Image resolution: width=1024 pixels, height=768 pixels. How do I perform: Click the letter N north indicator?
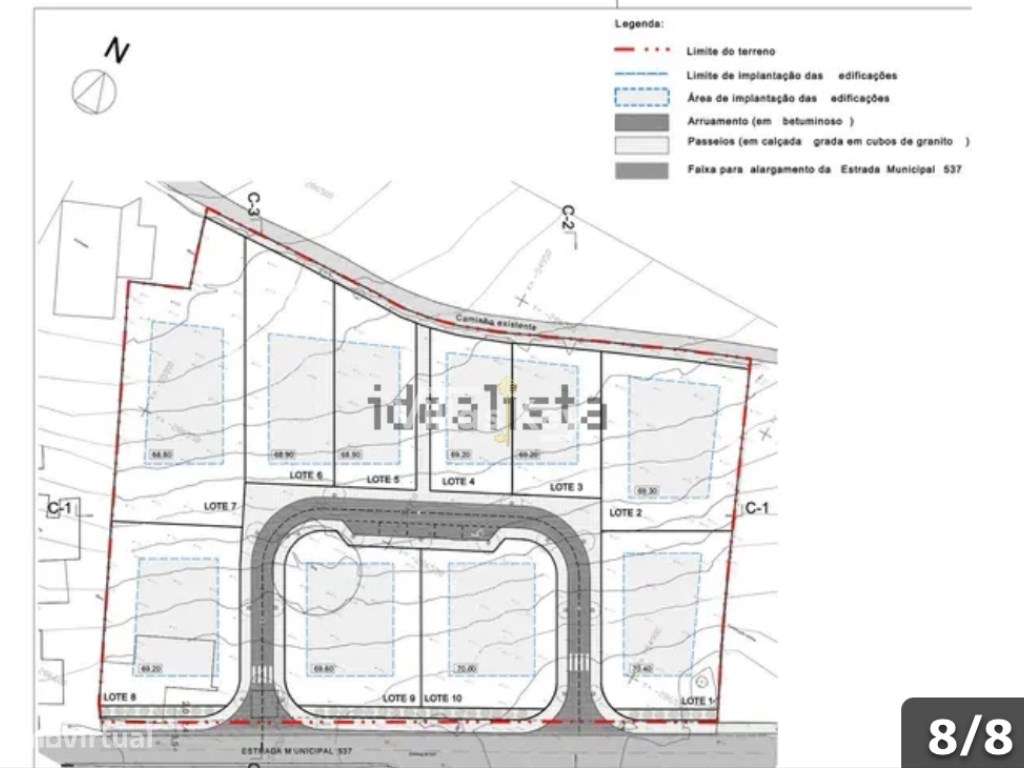point(118,52)
